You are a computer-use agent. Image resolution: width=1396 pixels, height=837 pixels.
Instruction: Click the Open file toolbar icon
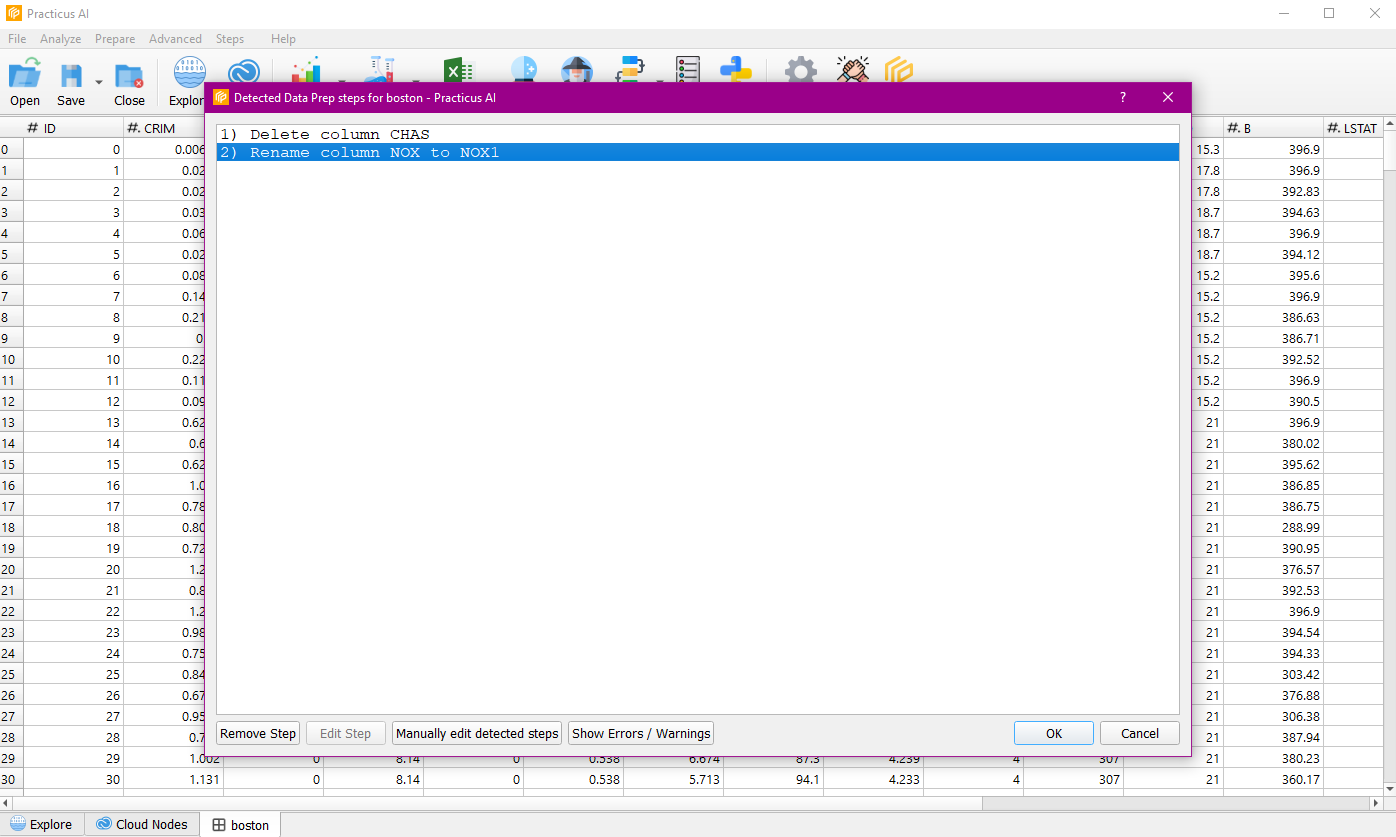pyautogui.click(x=25, y=76)
